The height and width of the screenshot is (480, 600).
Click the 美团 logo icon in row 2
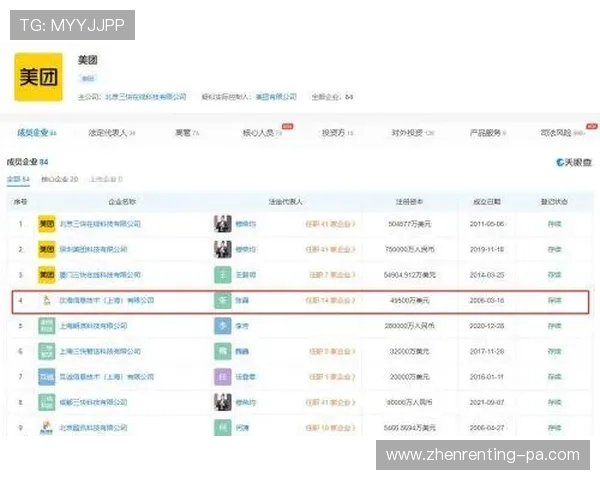[x=47, y=250]
